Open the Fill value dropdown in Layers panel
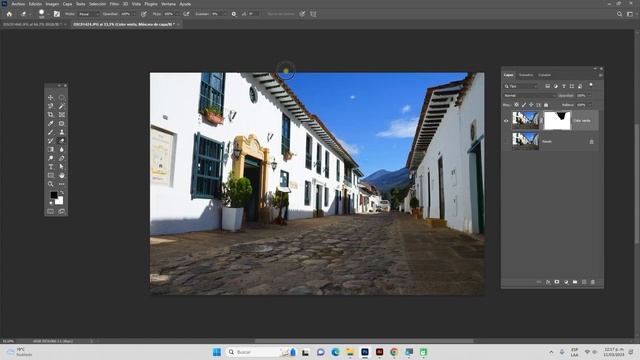The width and height of the screenshot is (640, 360). [x=589, y=105]
